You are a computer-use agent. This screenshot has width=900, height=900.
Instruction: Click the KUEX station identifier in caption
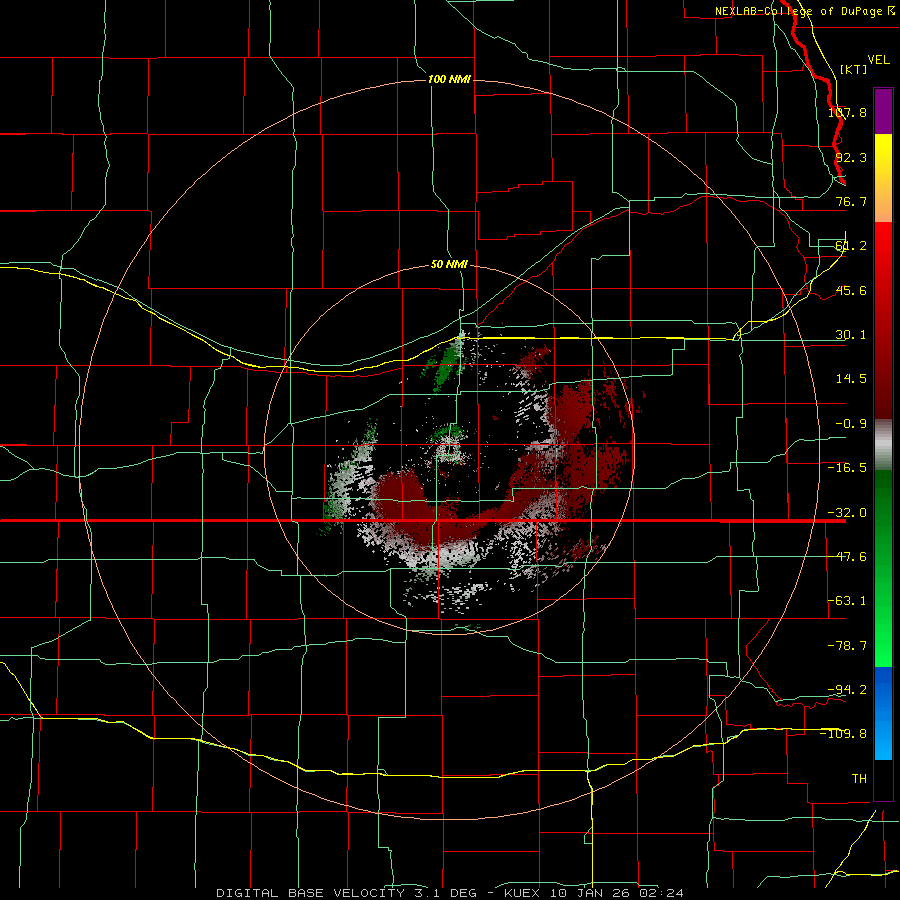(x=522, y=893)
